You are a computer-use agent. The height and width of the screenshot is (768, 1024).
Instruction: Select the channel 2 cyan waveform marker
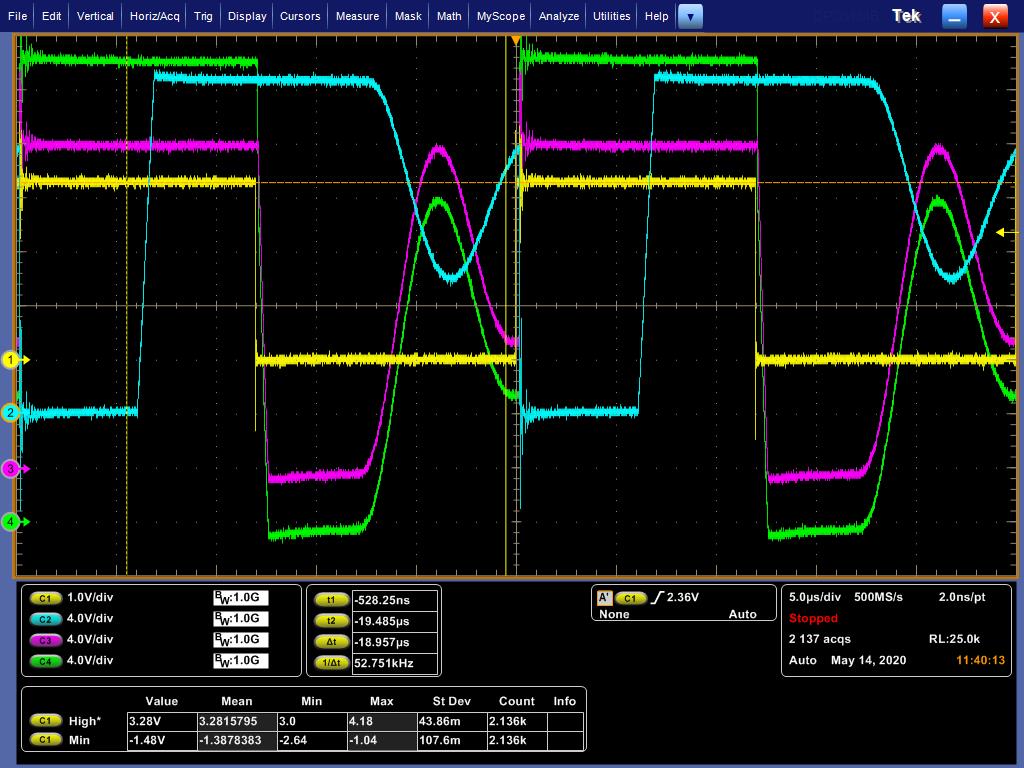12,412
